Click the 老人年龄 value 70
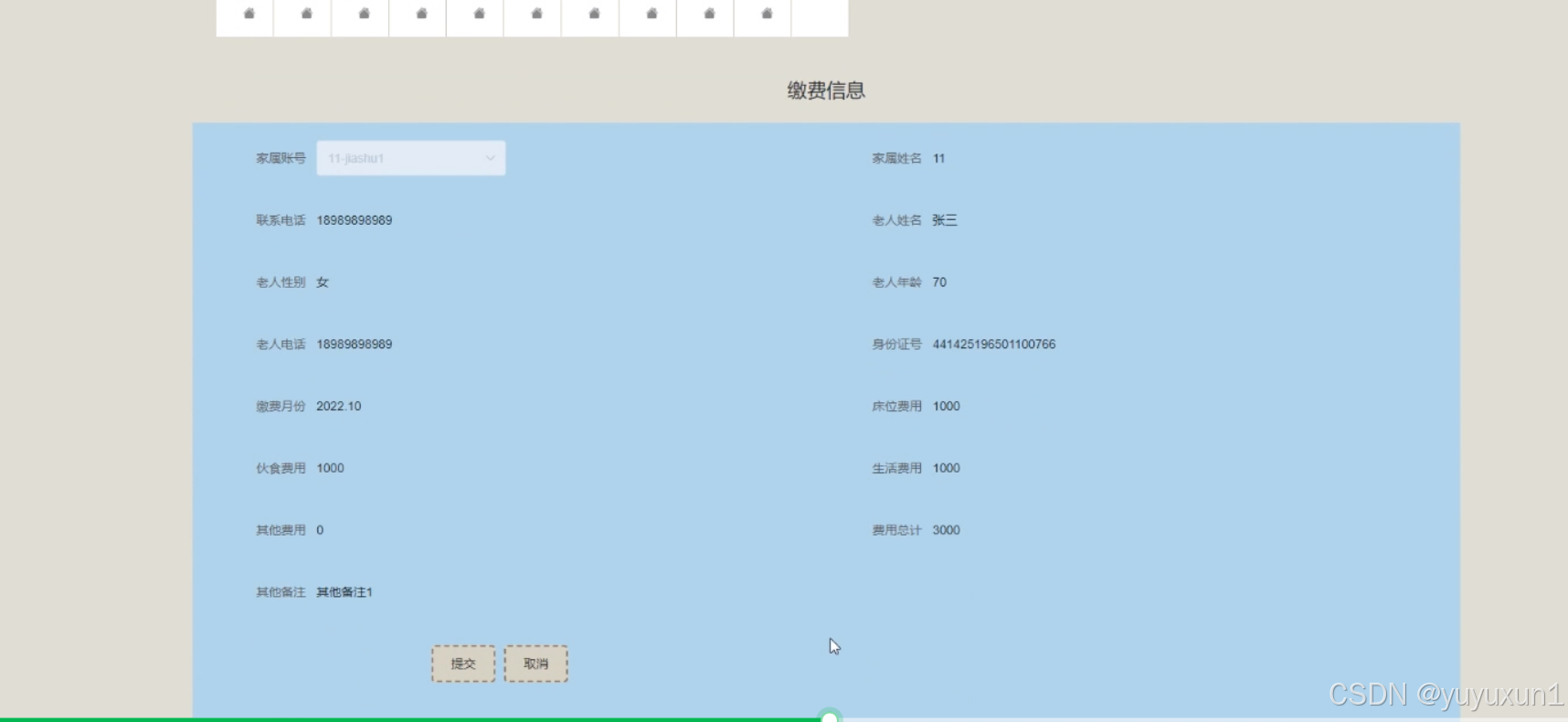Viewport: 1568px width, 722px height. point(939,282)
